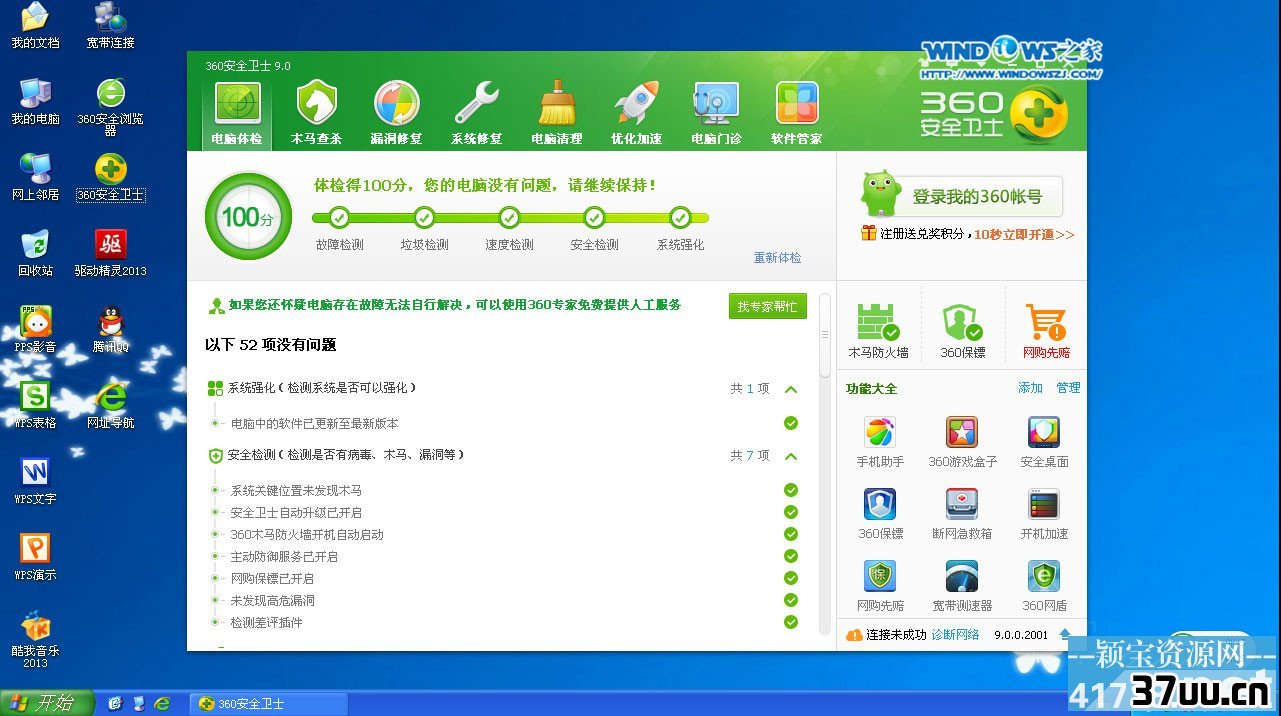
Task: Click 10秒立即开通 link
Action: (x=1024, y=234)
